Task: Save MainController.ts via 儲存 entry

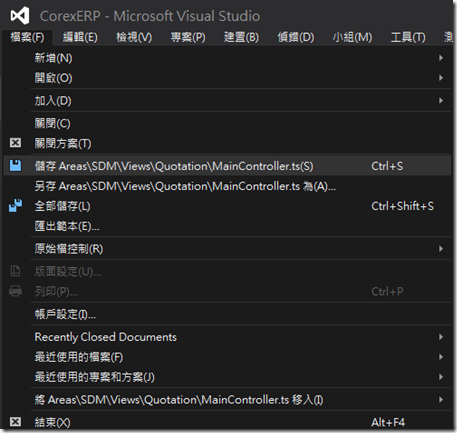Action: coord(227,166)
